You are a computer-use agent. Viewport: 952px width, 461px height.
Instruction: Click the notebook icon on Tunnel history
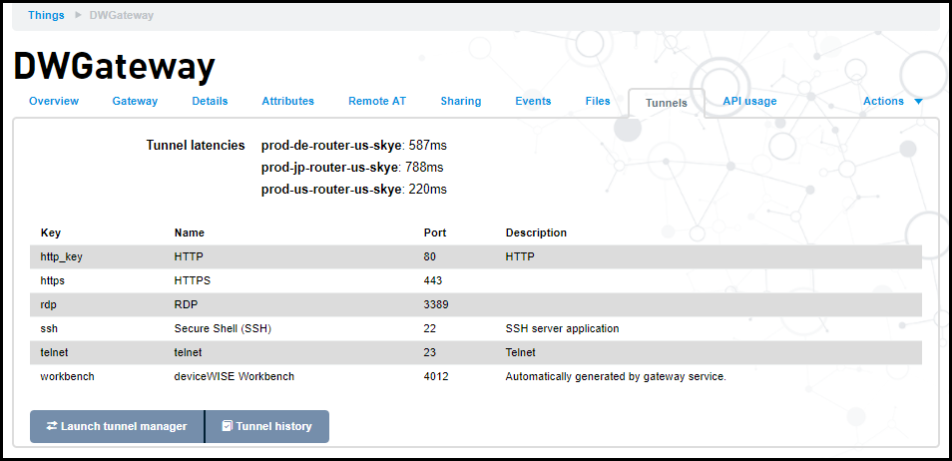coord(227,426)
